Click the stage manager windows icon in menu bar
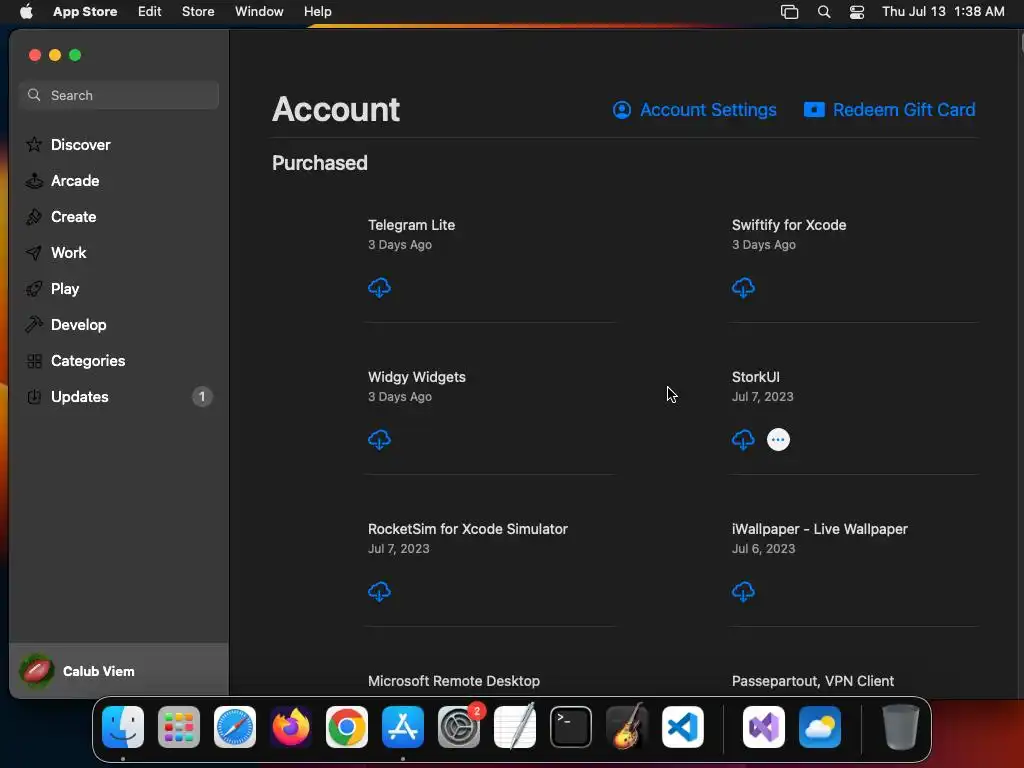Viewport: 1024px width, 768px height. (790, 12)
